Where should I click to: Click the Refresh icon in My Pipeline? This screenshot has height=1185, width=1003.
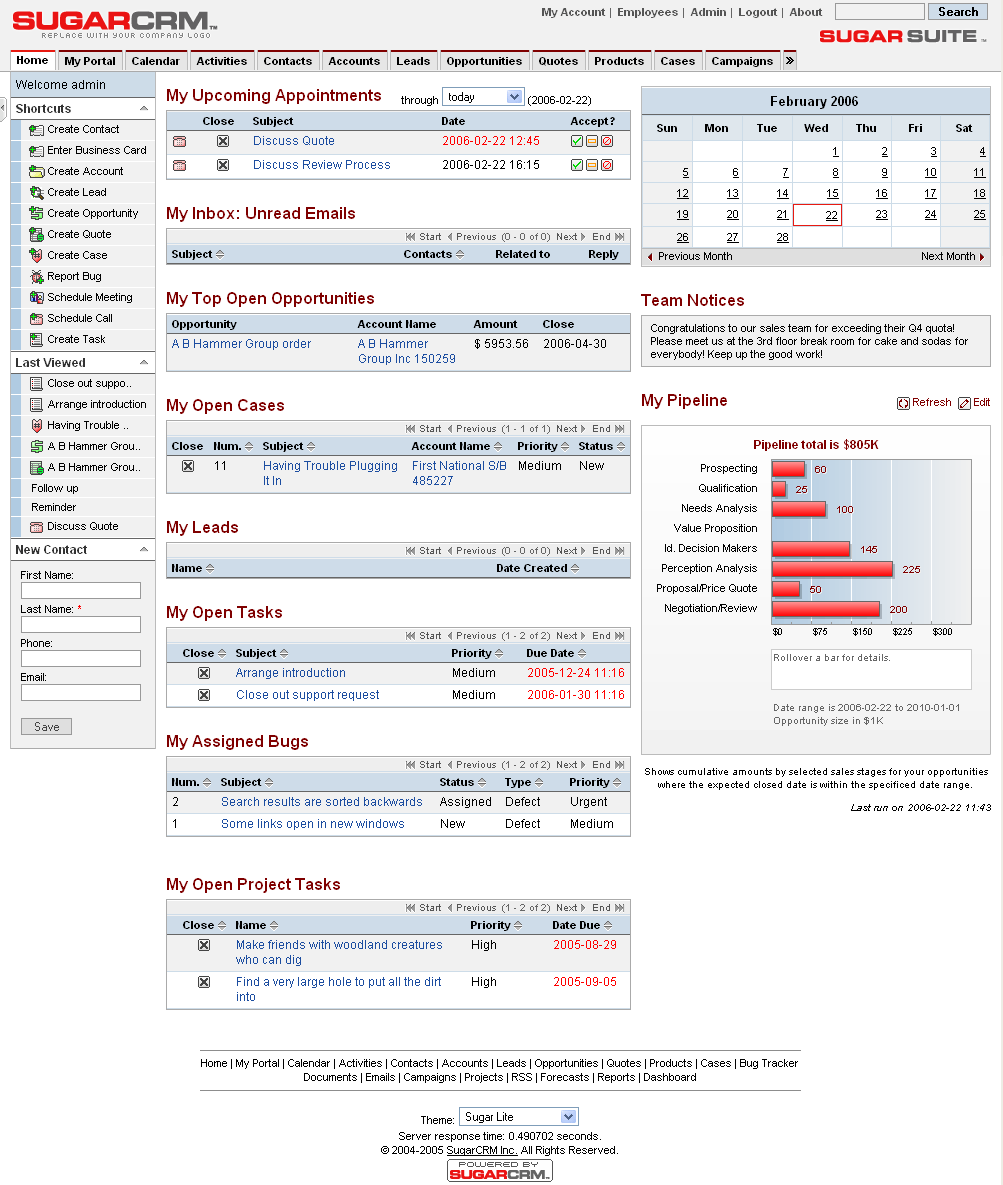coord(903,404)
